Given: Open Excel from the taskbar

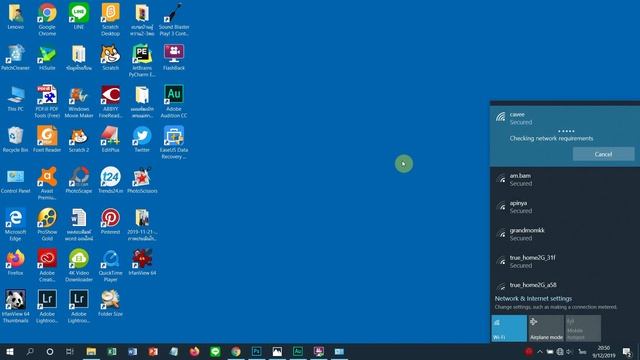Looking at the screenshot, I should tap(112, 351).
